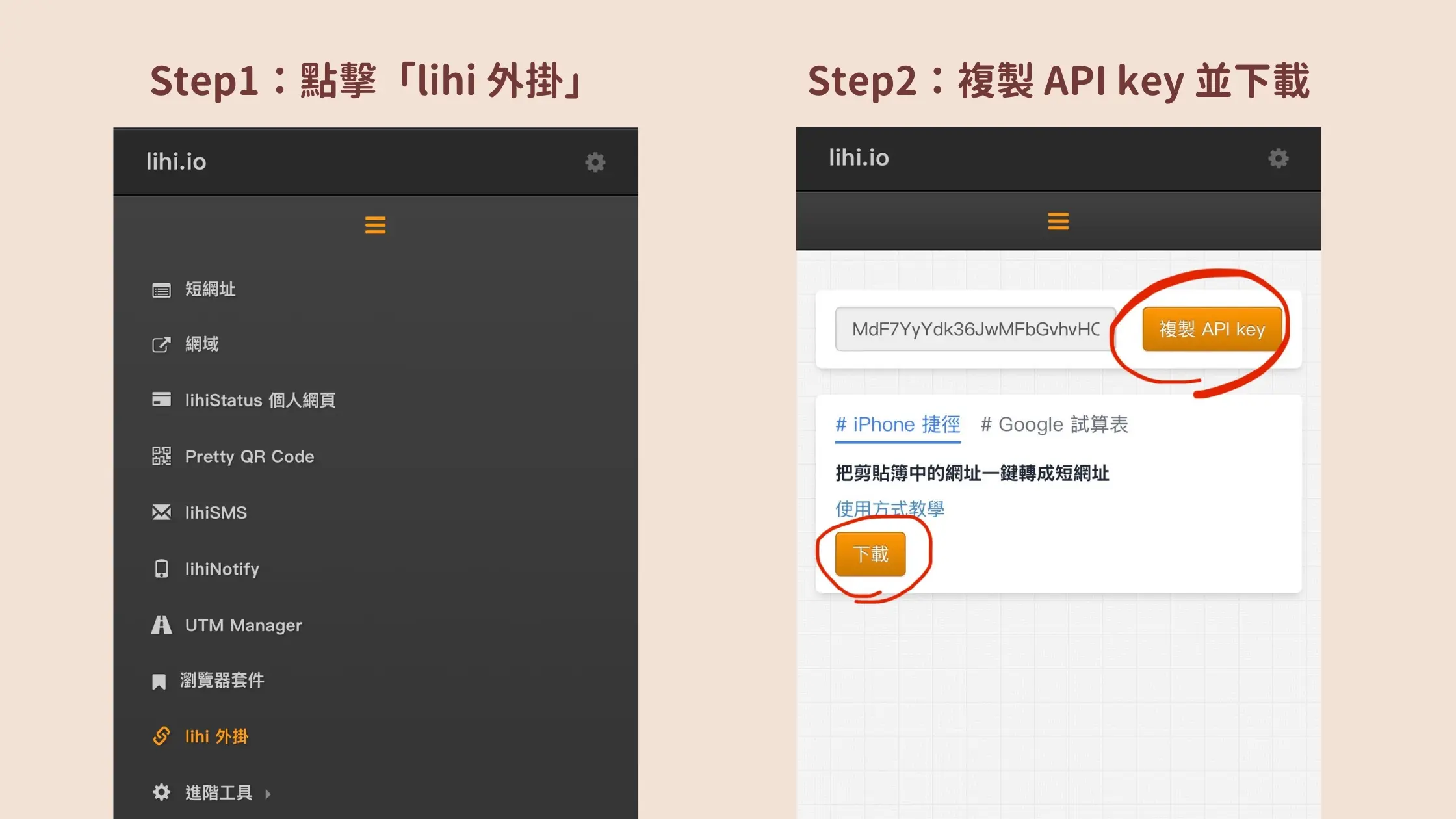Click text 把剪貼簿中的網址一鍵轉成短網址
The image size is (1456, 819).
pyautogui.click(x=972, y=473)
